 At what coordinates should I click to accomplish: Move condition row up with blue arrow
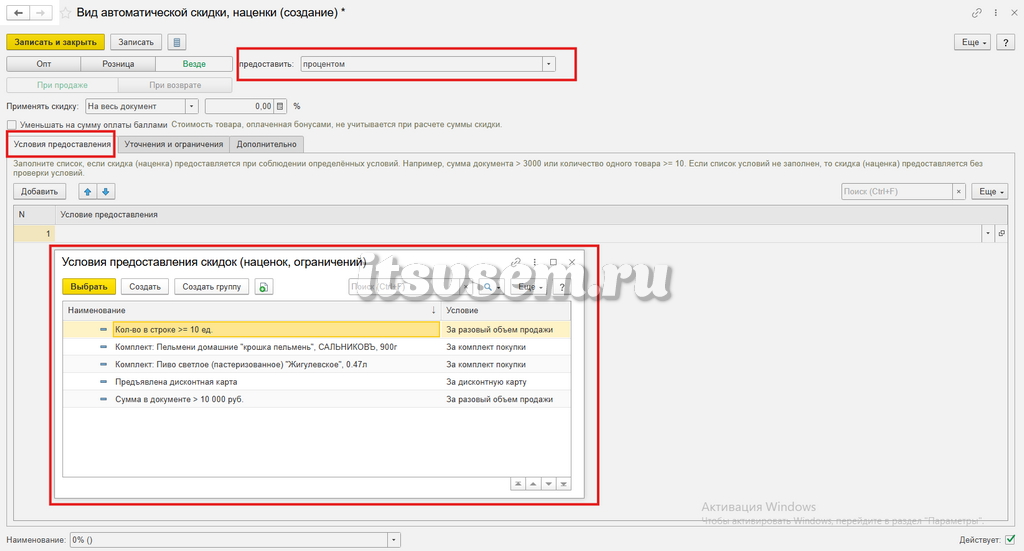click(x=88, y=192)
